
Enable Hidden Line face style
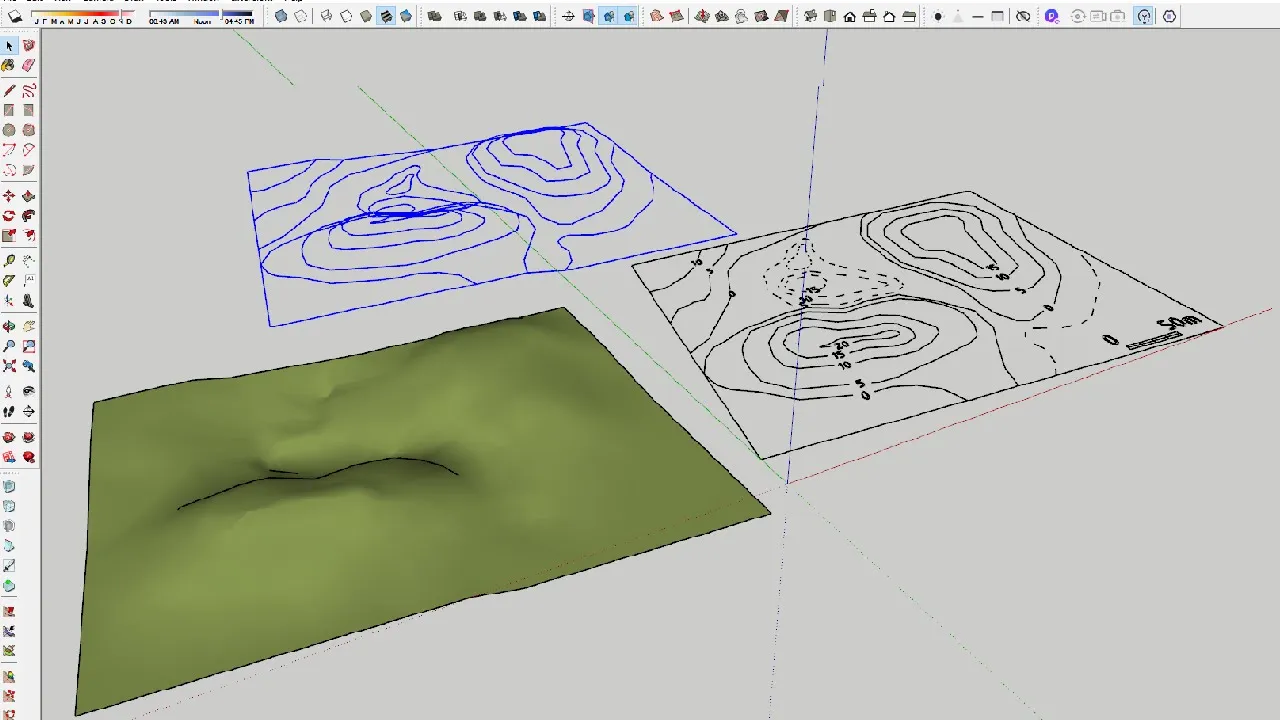click(x=346, y=16)
